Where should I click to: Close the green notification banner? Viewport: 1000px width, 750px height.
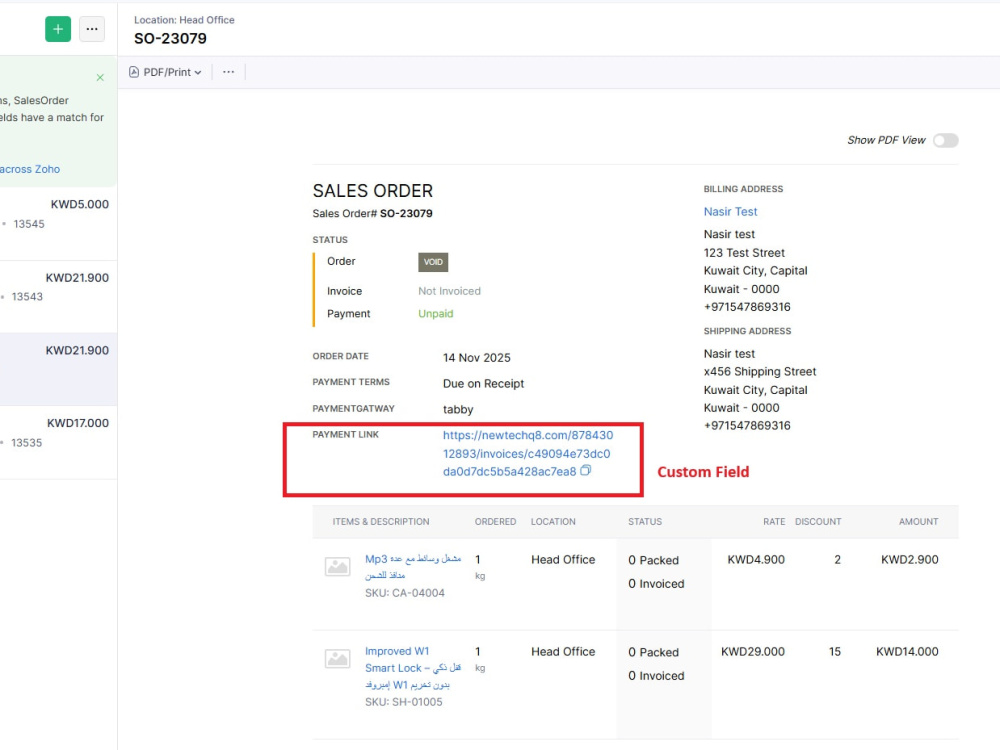pyautogui.click(x=100, y=77)
